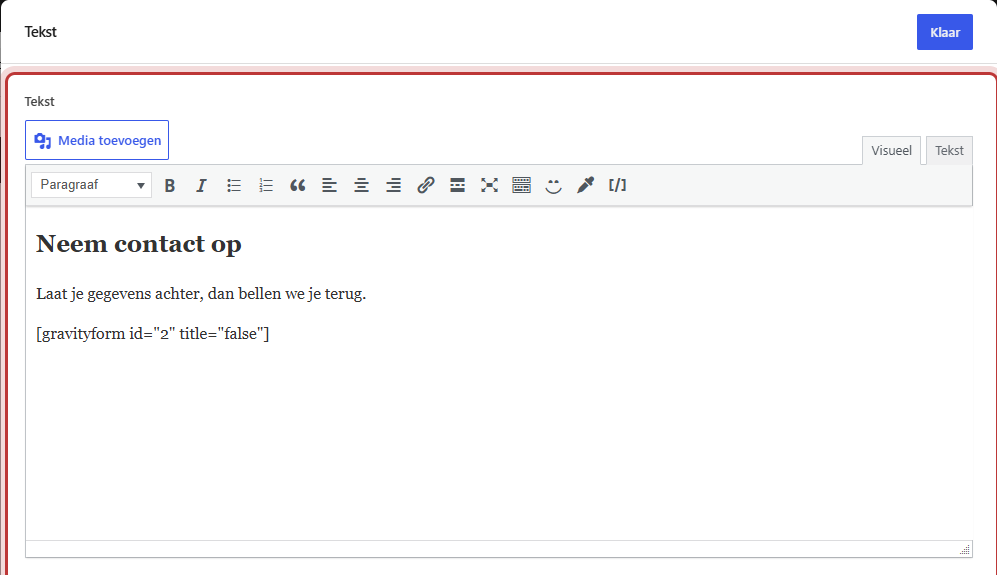Open the Paragraaf format dropdown
The width and height of the screenshot is (997, 575).
tap(92, 185)
